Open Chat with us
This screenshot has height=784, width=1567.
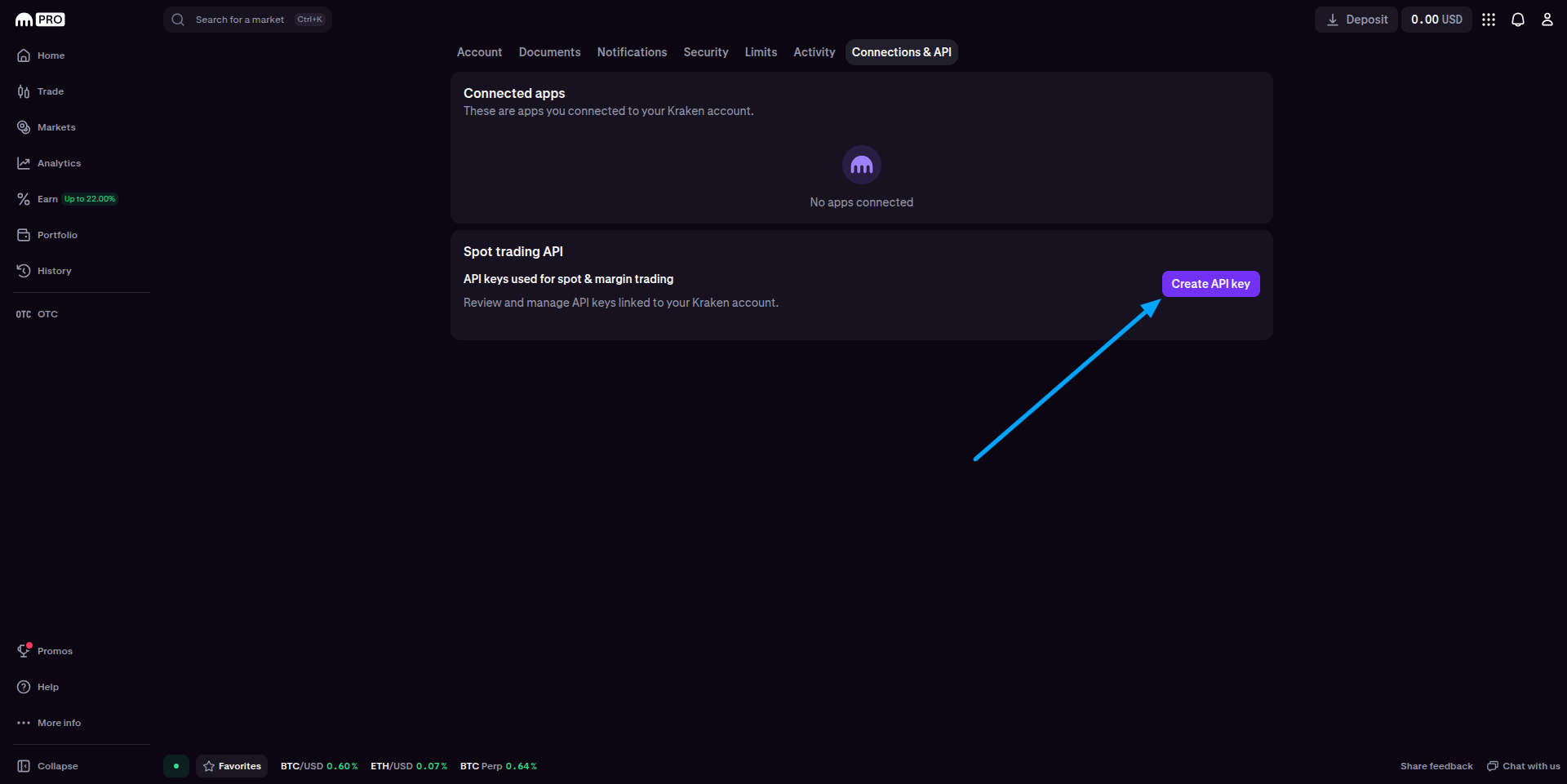tap(1523, 766)
